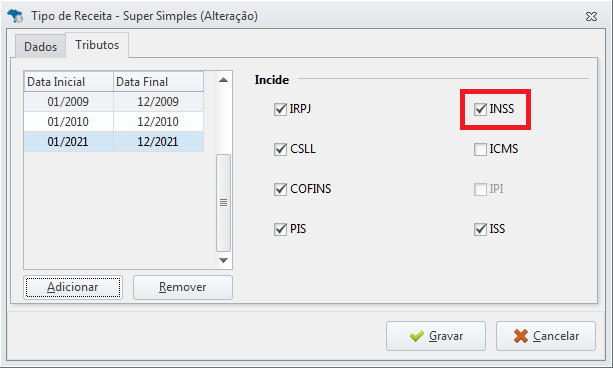Uncheck the IRPJ checkbox
Viewport: 613px width, 368px height.
(x=280, y=109)
